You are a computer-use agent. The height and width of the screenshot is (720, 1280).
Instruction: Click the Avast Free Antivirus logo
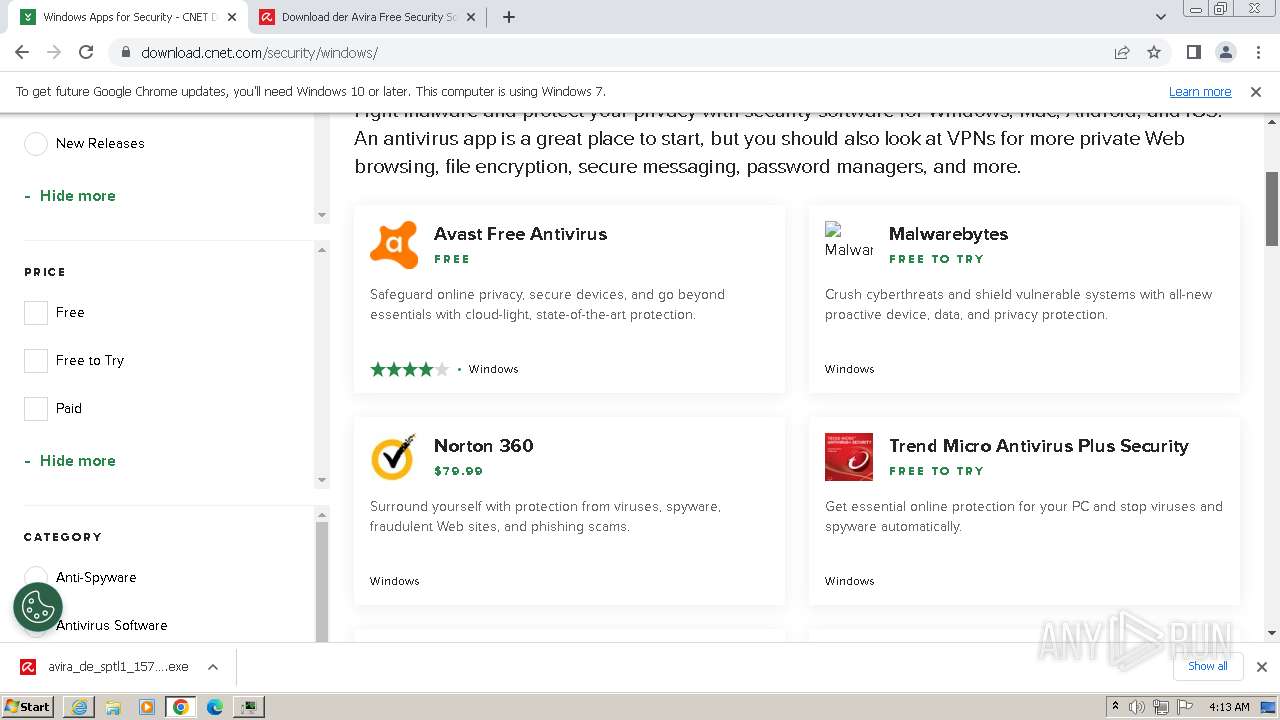394,245
